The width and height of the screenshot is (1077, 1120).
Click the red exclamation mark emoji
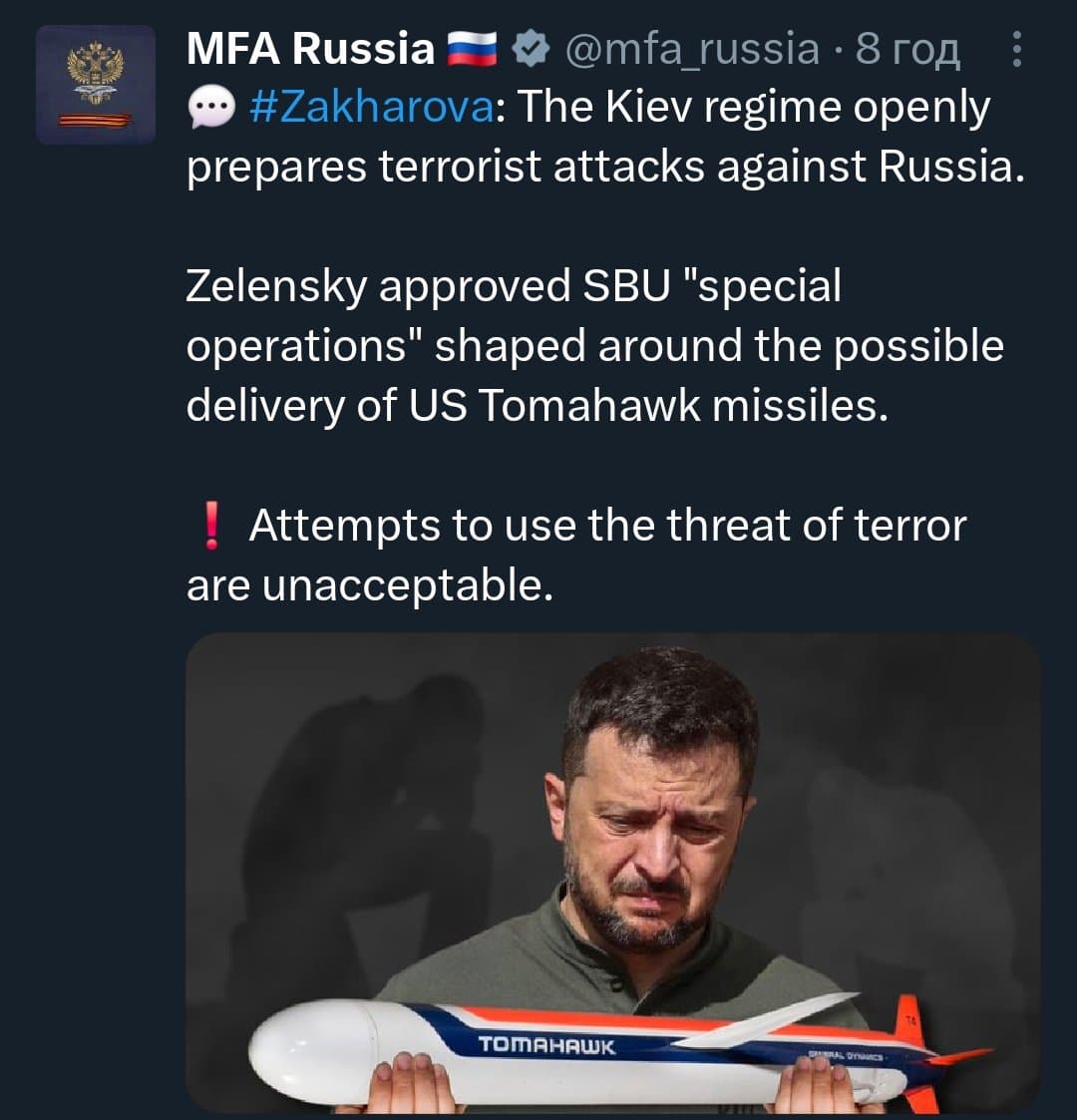click(209, 526)
